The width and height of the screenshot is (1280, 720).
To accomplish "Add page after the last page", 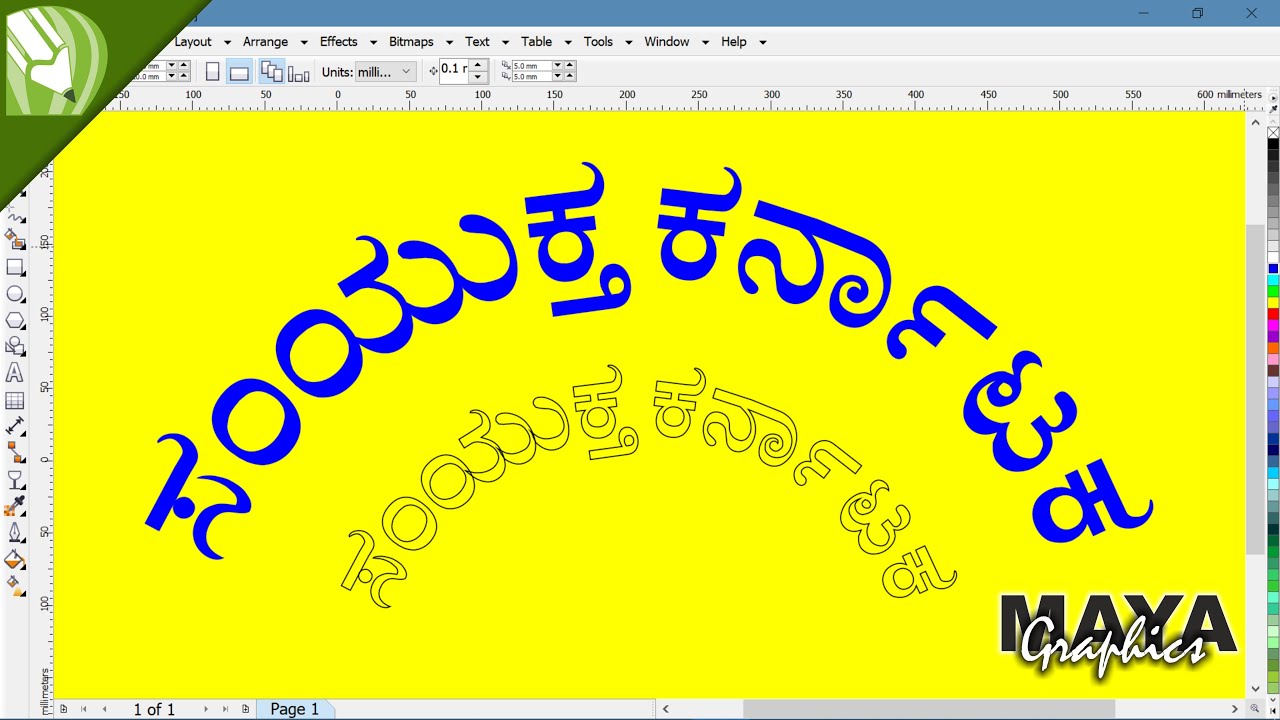I will pyautogui.click(x=245, y=709).
